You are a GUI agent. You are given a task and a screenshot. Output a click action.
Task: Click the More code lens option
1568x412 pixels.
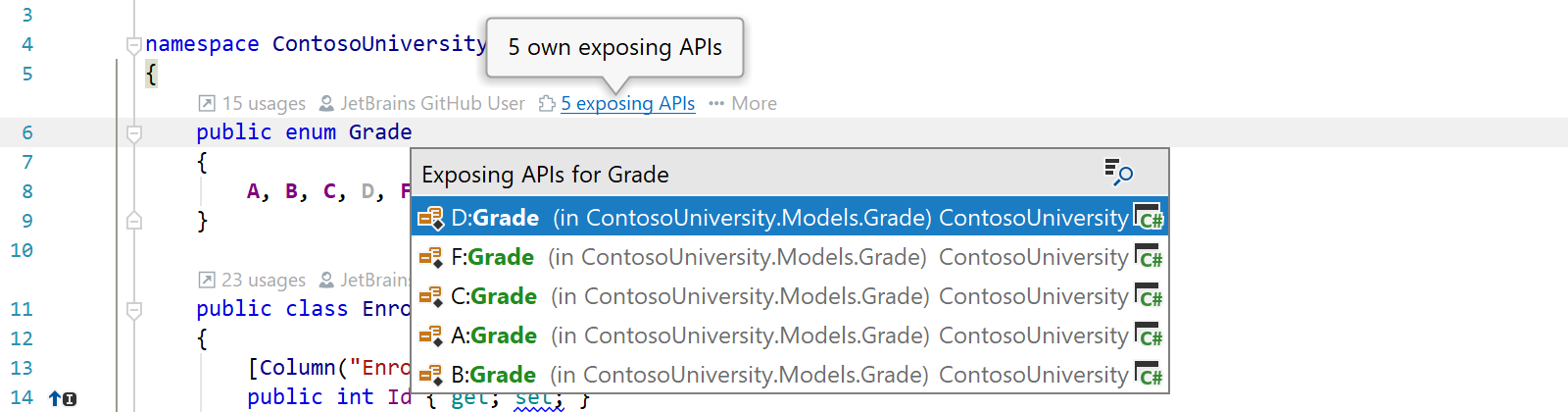[743, 103]
